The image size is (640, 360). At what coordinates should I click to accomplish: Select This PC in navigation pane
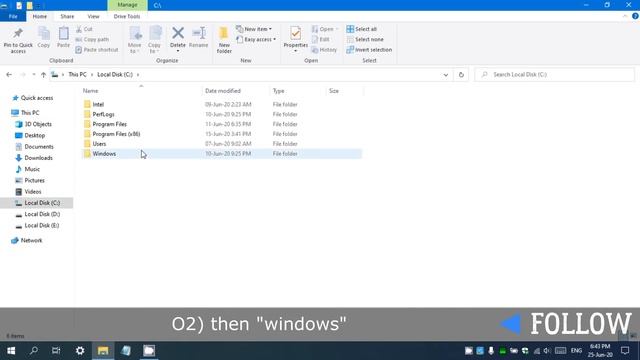tap(30, 113)
